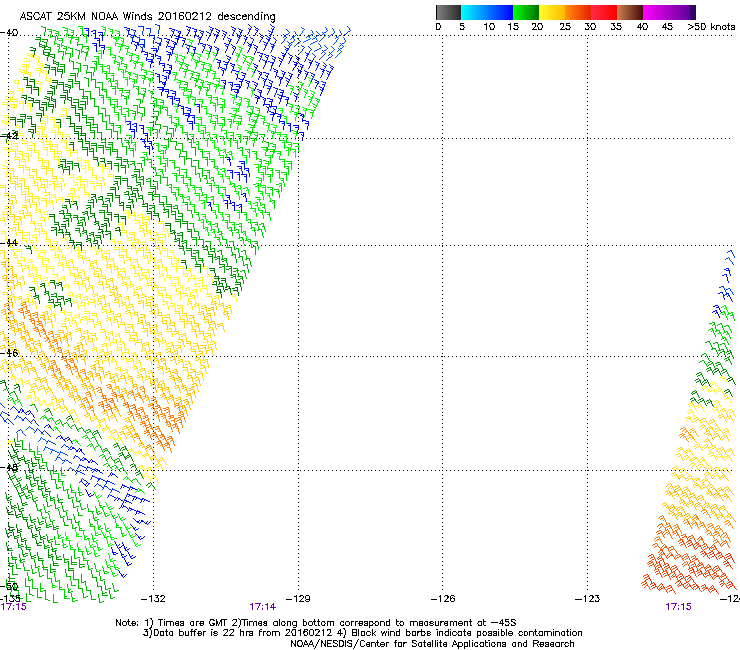Screen dimensions: 740x650
Task: Pick the green 15-20 knots legend segment
Action: [526, 12]
